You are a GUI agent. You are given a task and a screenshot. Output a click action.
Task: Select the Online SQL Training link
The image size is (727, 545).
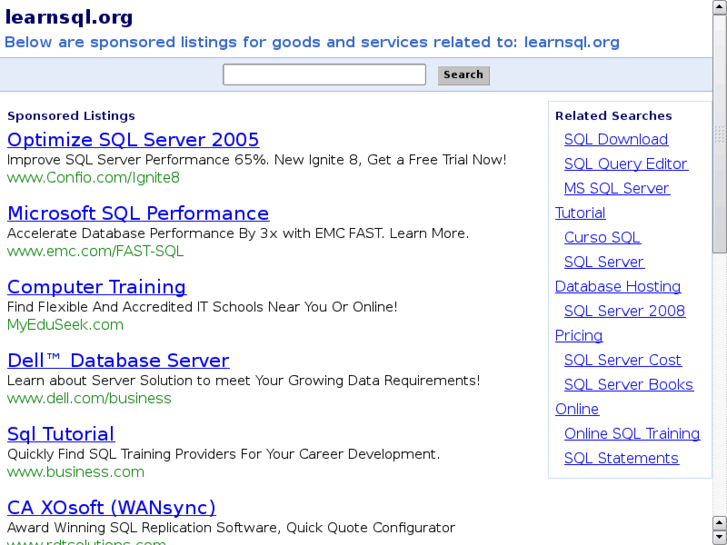click(632, 434)
